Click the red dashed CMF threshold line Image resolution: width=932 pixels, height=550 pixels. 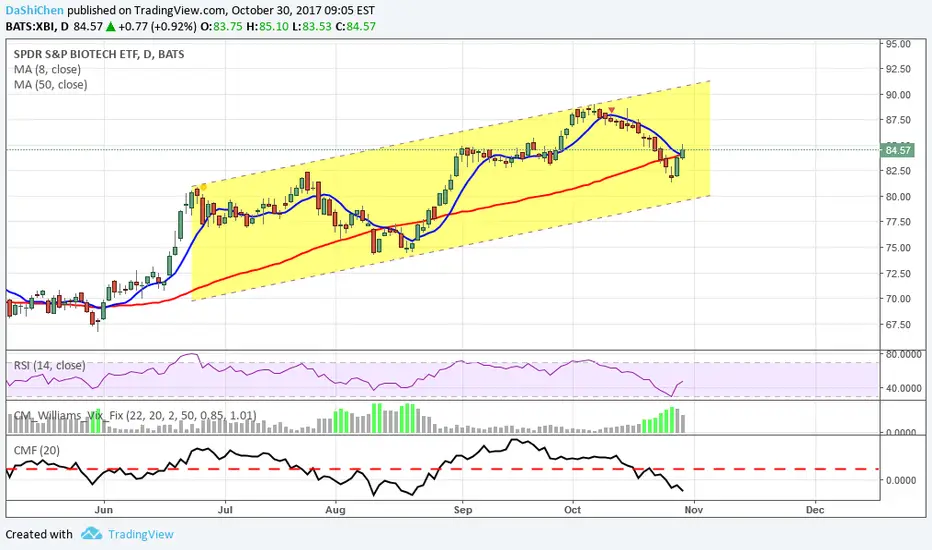(x=442, y=469)
